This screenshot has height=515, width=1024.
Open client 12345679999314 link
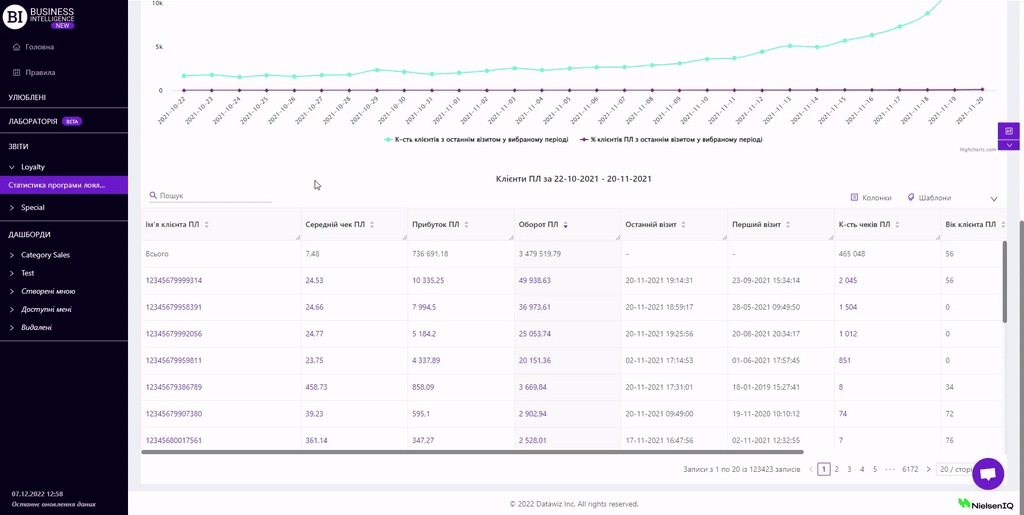click(x=174, y=281)
